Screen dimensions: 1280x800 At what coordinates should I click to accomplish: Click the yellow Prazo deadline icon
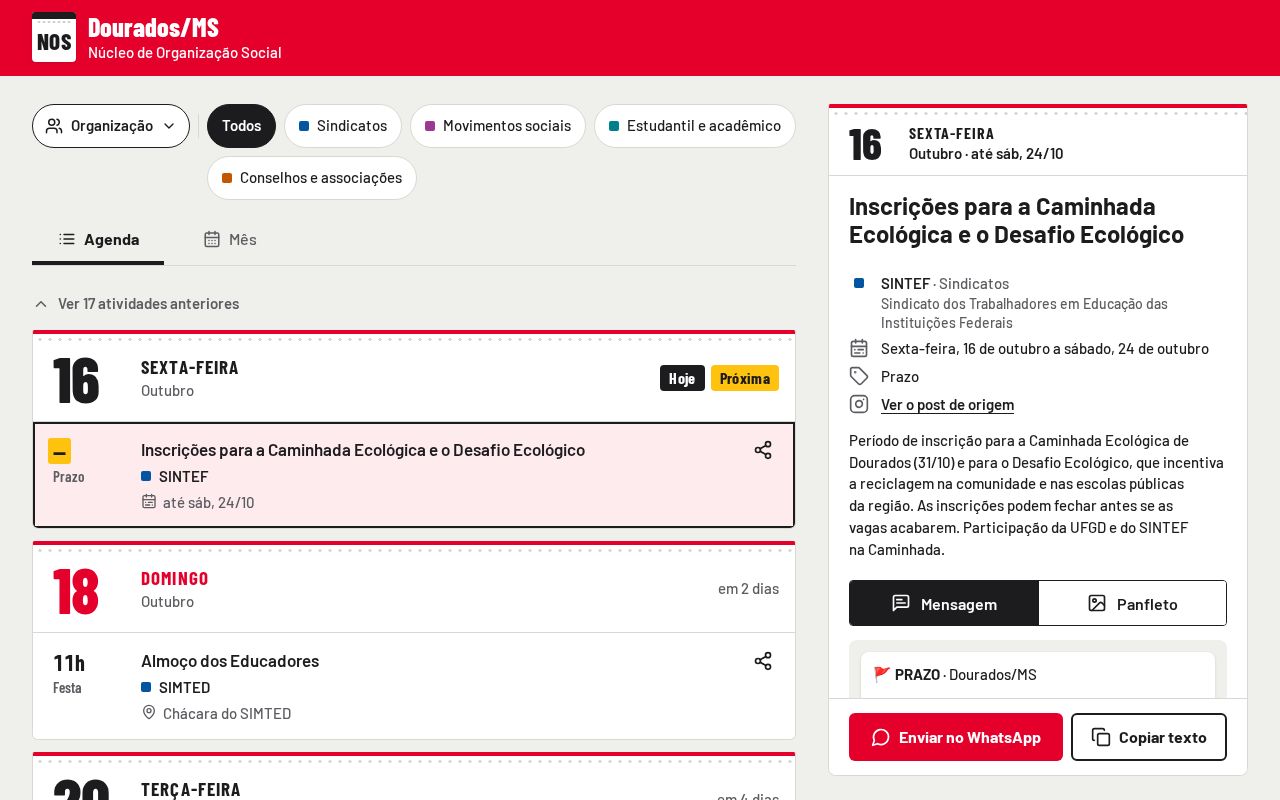59,451
